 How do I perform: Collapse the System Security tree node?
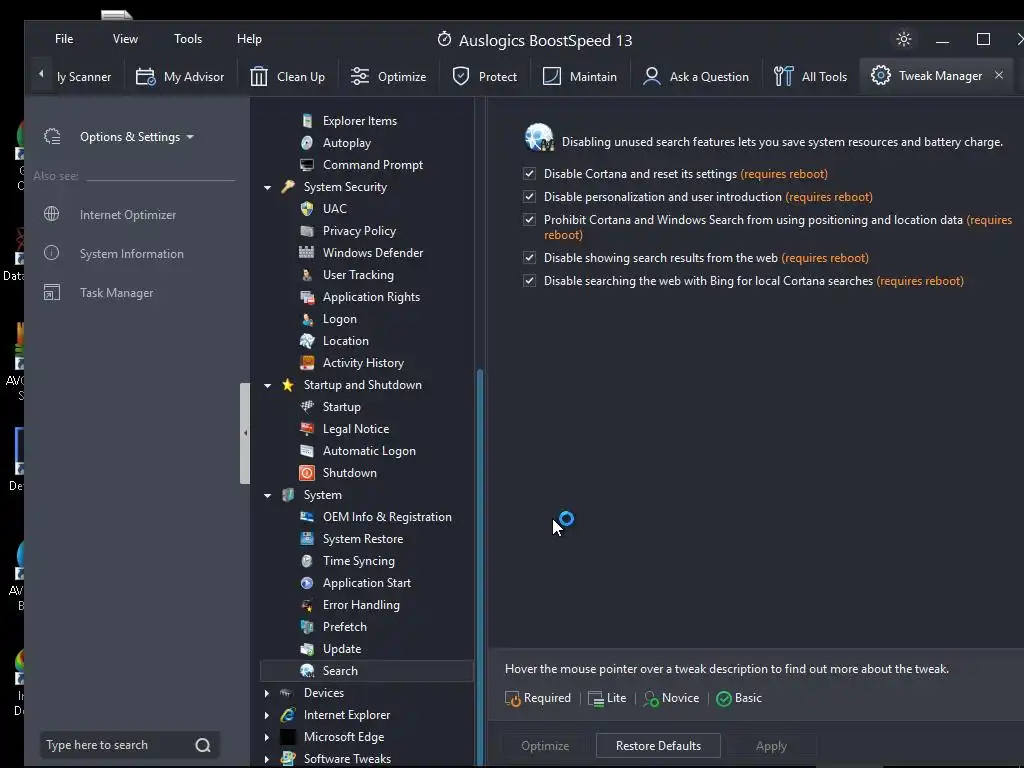click(x=268, y=187)
